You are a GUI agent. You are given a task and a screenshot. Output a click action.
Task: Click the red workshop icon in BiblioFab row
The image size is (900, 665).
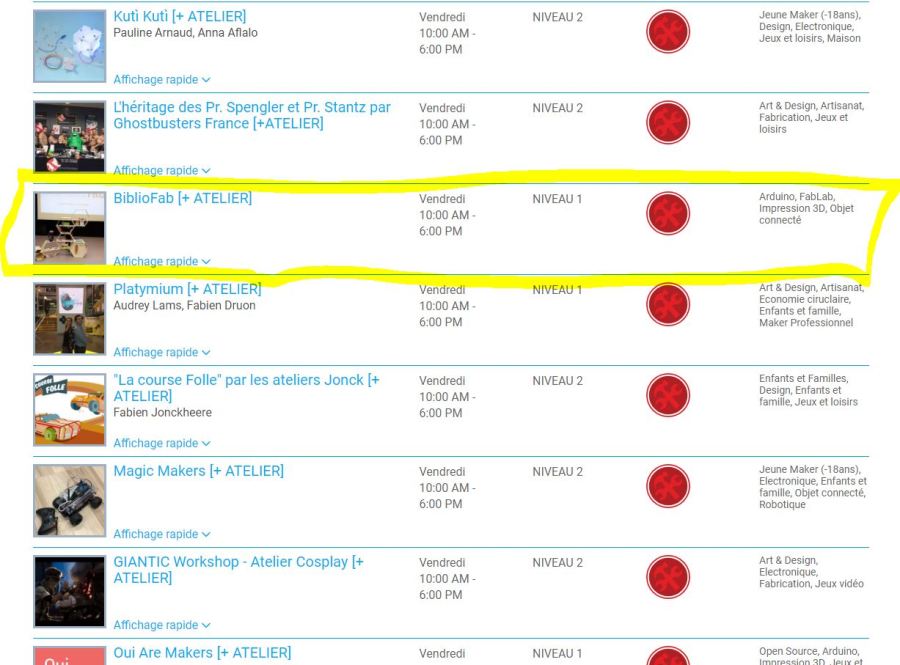667,214
